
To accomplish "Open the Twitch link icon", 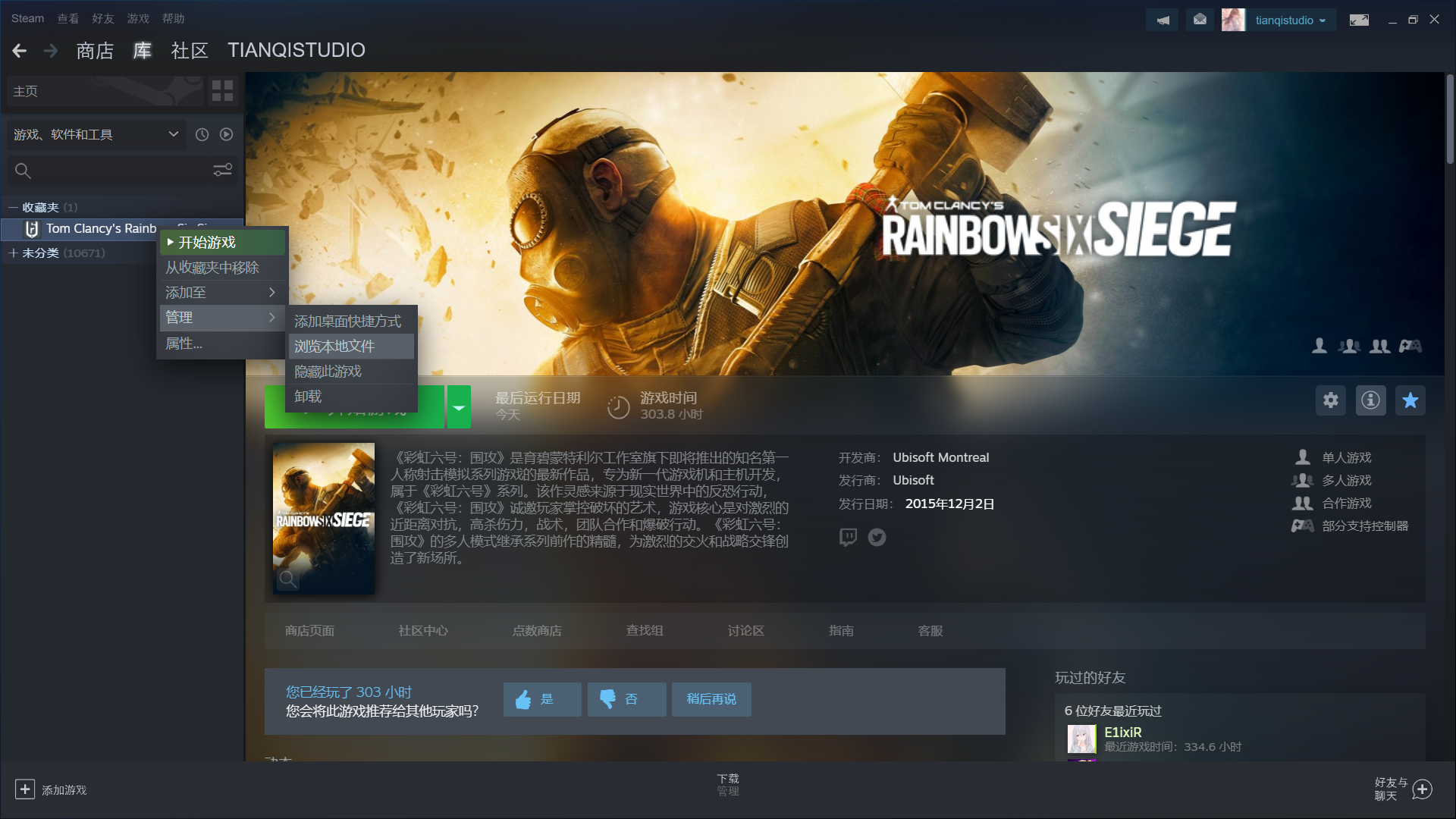I will pos(848,537).
